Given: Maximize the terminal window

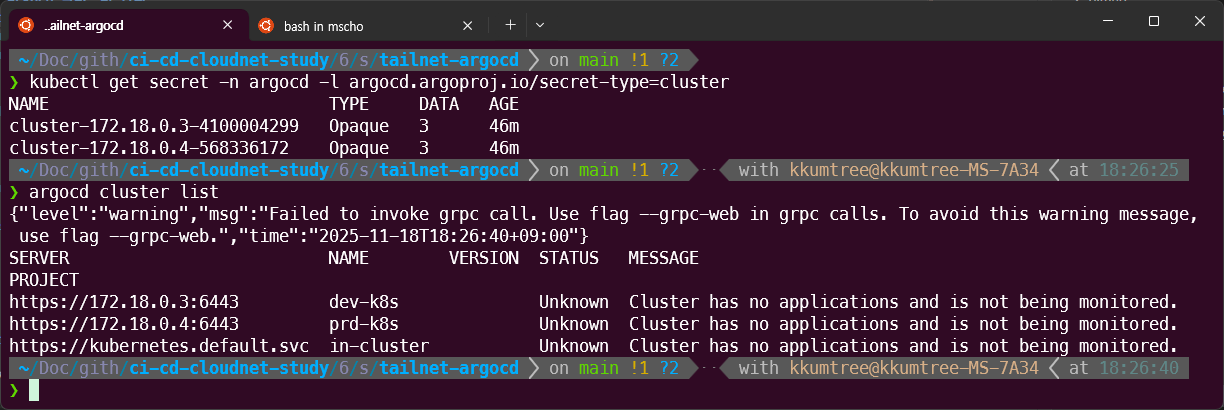Looking at the screenshot, I should (x=1154, y=20).
